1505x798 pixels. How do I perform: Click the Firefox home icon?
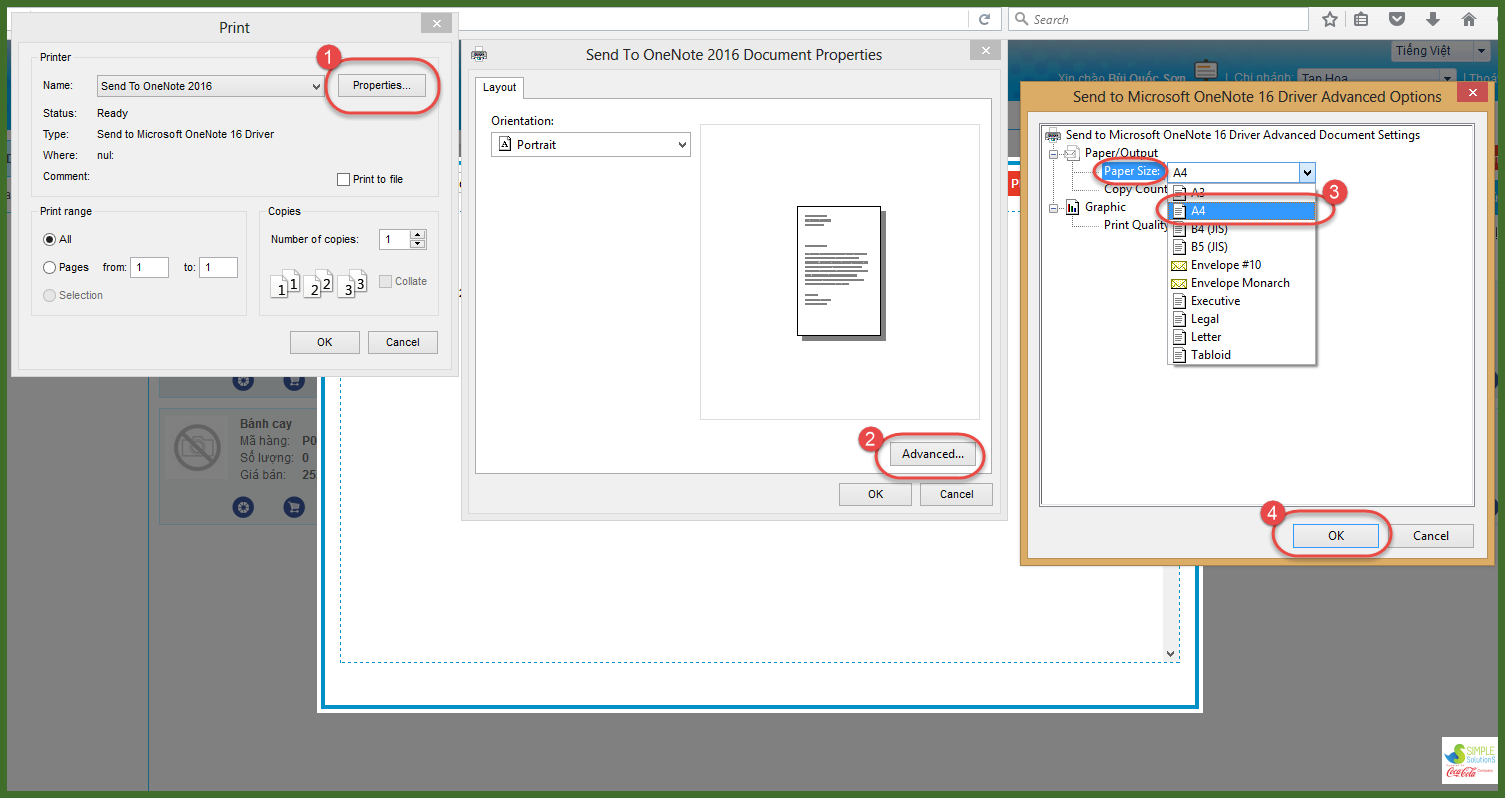pyautogui.click(x=1469, y=19)
